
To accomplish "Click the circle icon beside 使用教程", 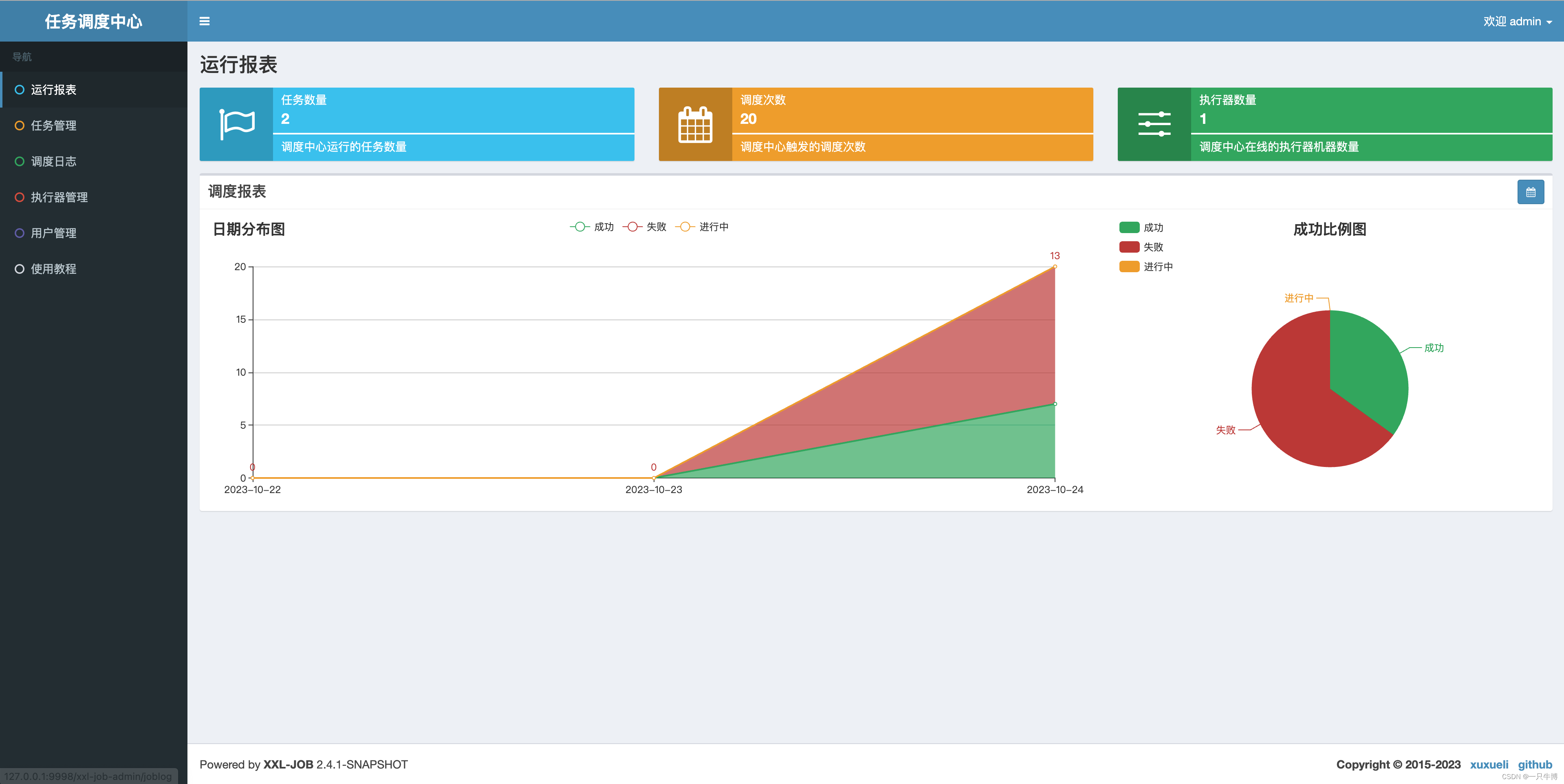I will tap(20, 269).
